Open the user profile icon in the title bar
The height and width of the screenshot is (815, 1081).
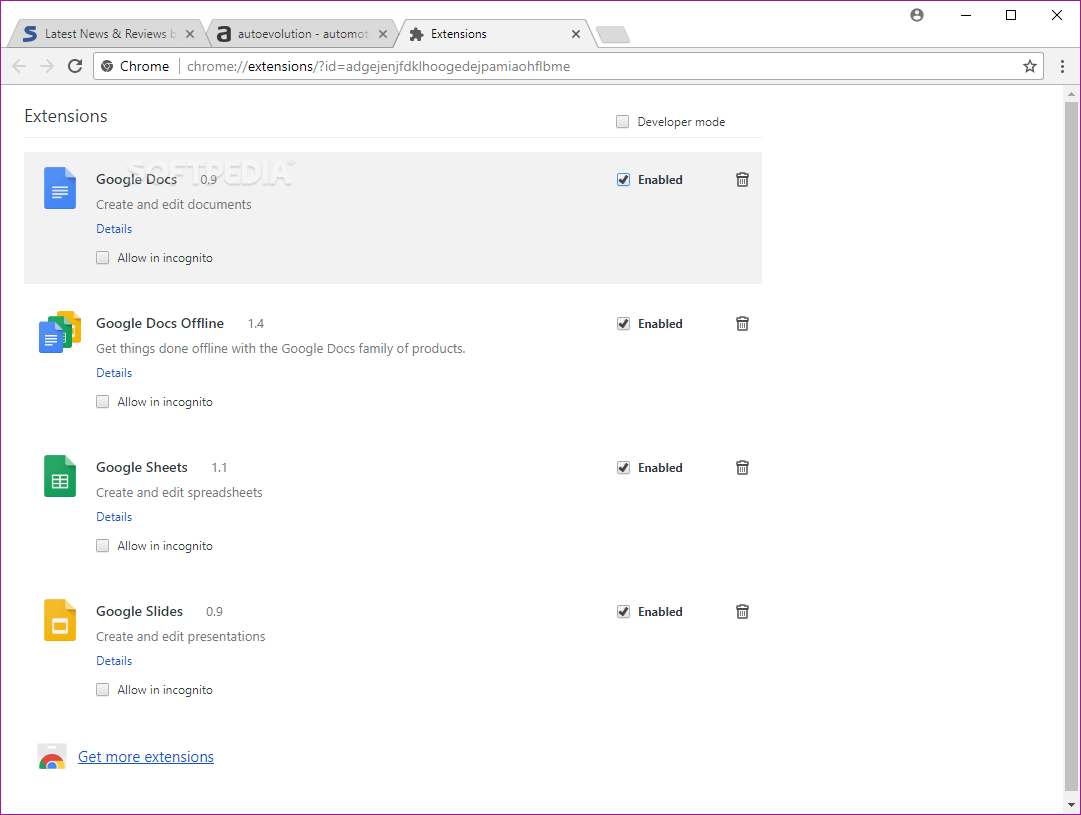click(x=916, y=15)
